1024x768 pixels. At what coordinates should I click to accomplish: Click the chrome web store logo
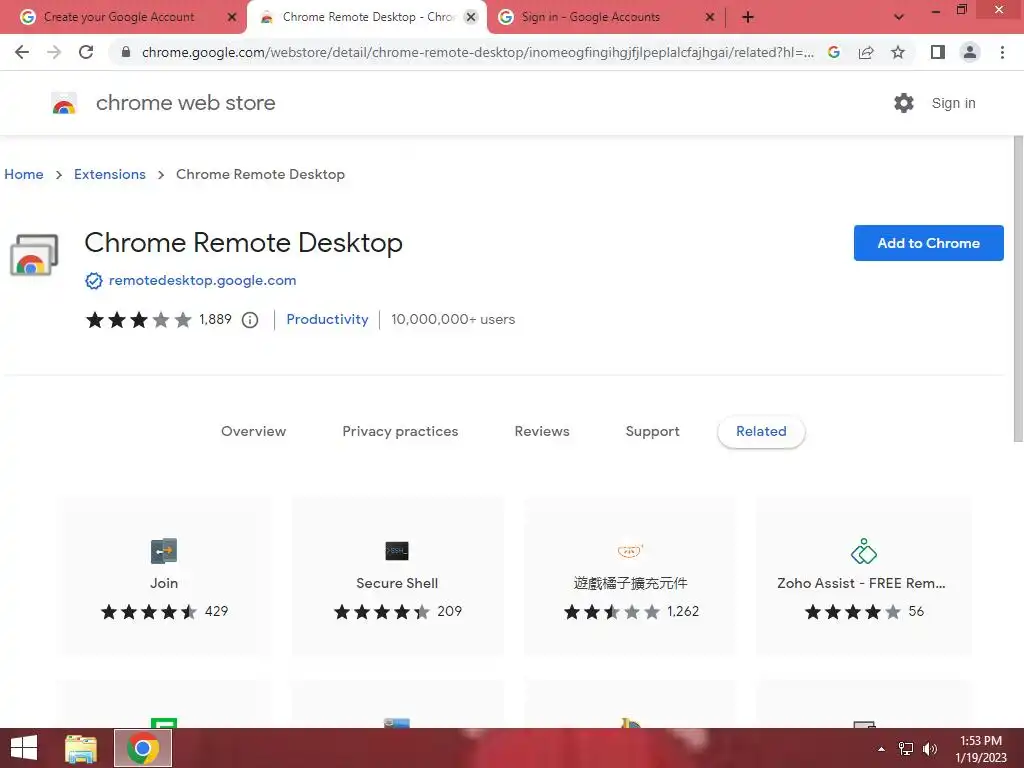click(x=64, y=103)
